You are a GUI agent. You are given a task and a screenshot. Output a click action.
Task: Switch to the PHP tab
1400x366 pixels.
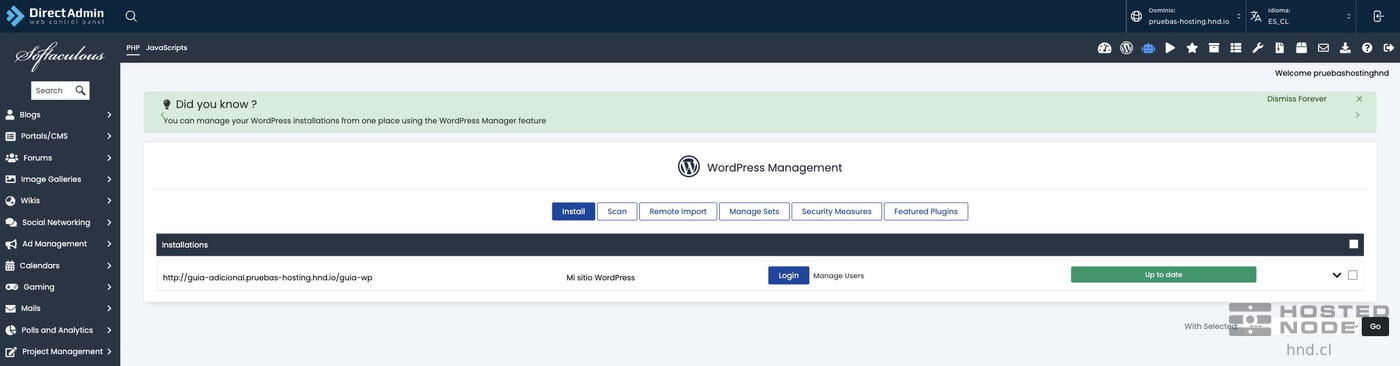pos(133,48)
